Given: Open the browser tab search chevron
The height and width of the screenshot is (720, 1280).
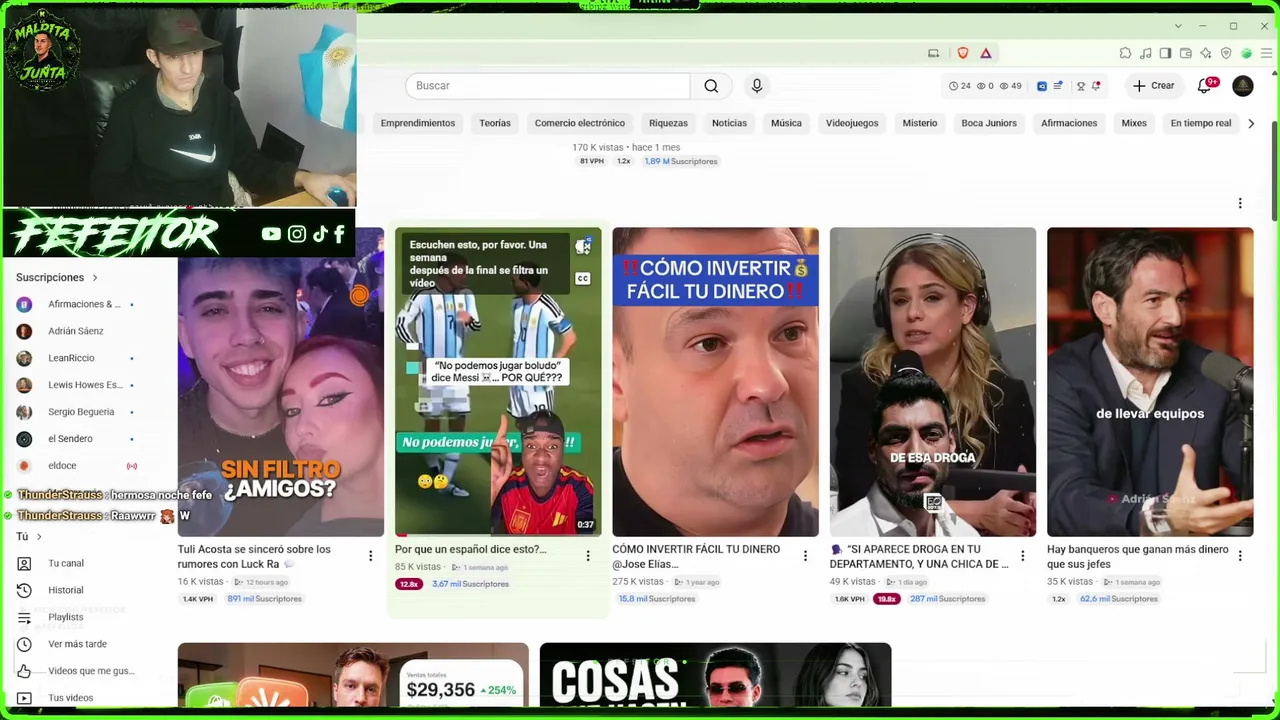Looking at the screenshot, I should (x=1178, y=26).
